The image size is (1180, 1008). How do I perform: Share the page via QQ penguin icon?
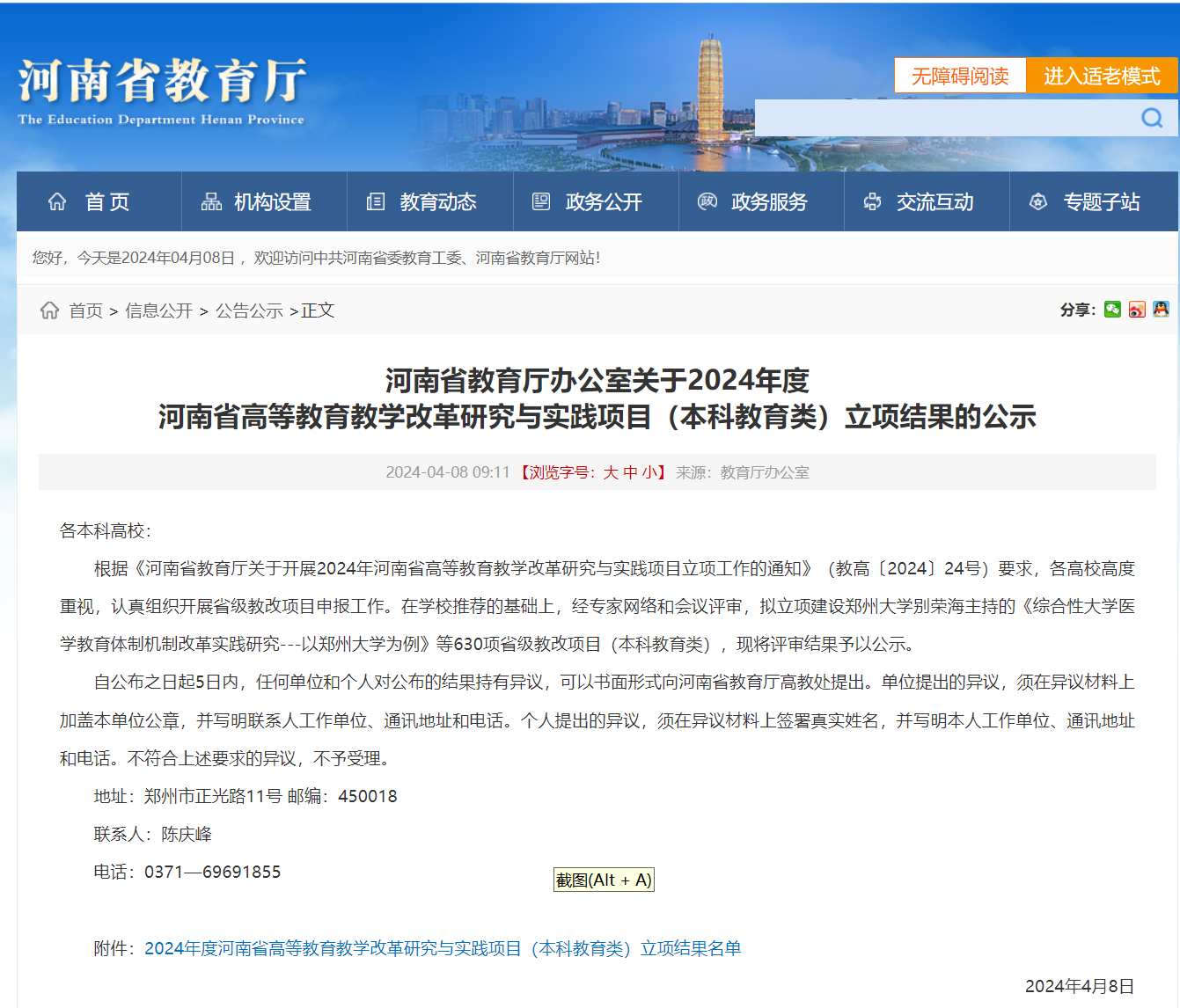click(x=1161, y=310)
